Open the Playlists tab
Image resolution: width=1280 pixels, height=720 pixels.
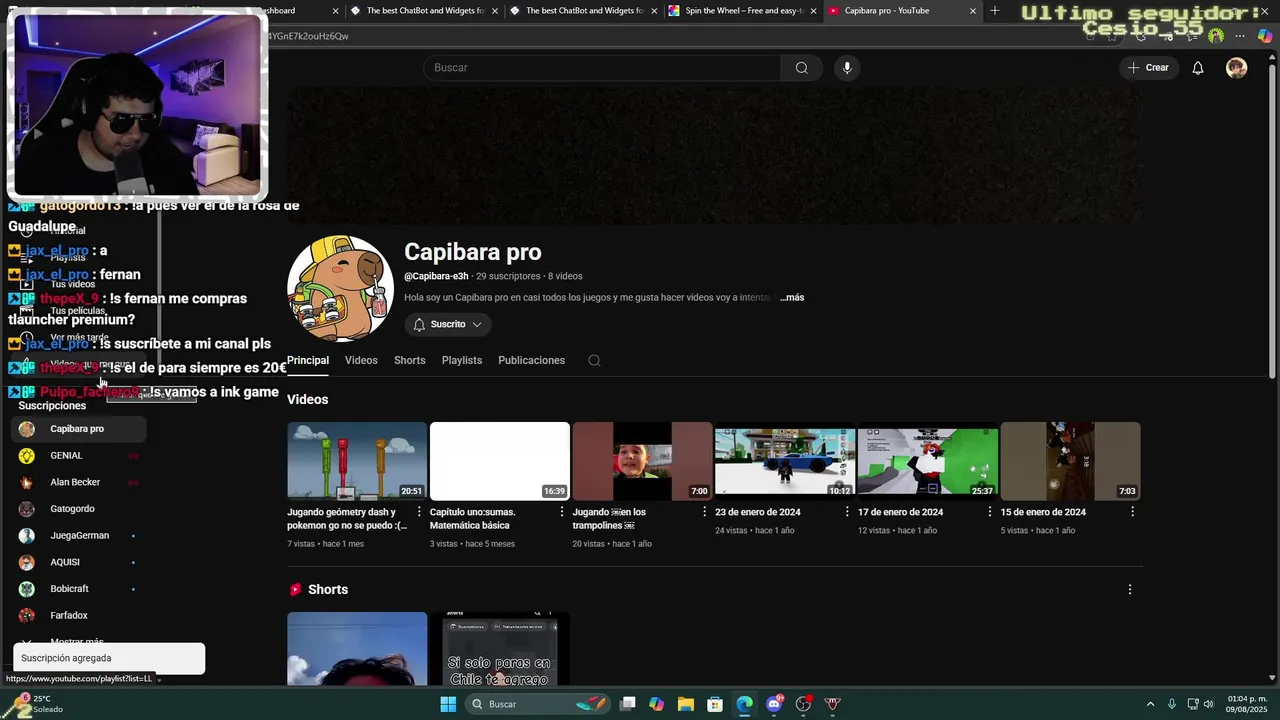462,360
